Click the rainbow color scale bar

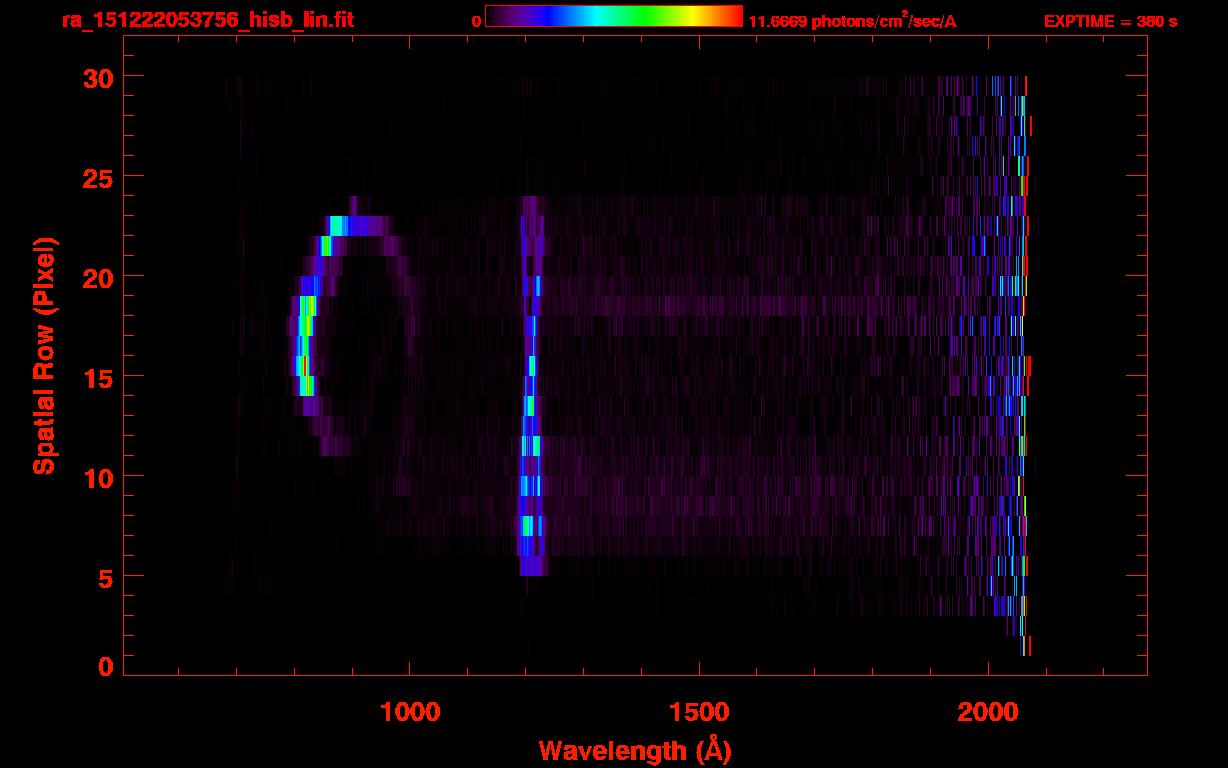(613, 16)
